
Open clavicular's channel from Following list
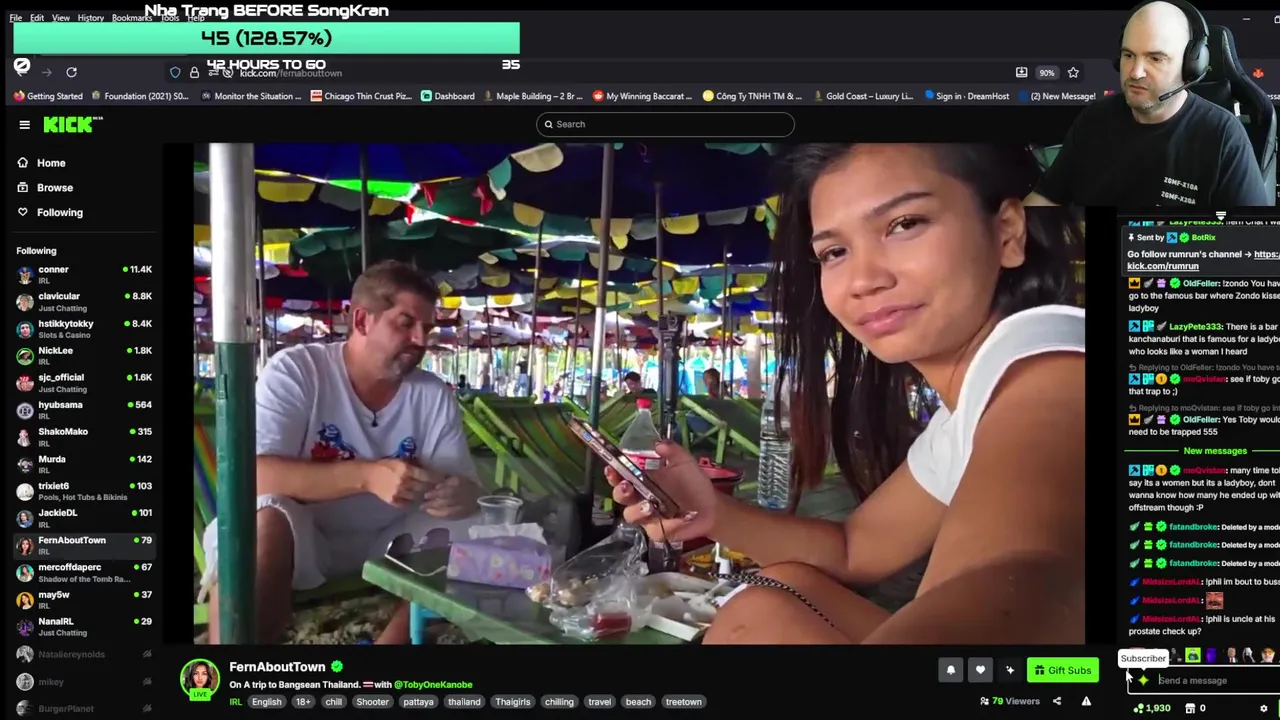[85, 301]
